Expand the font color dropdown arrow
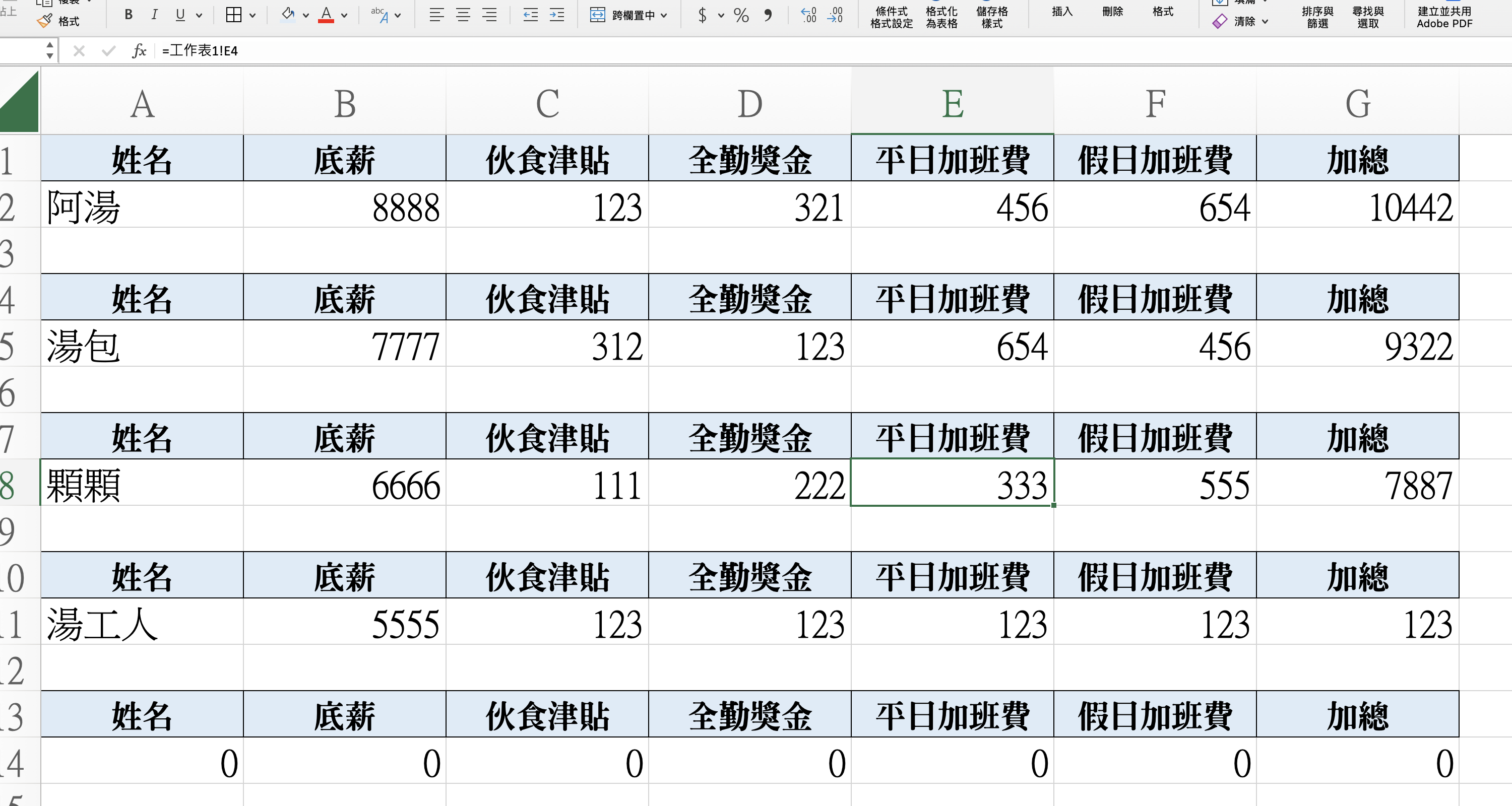Image resolution: width=1512 pixels, height=806 pixels. coord(345,16)
